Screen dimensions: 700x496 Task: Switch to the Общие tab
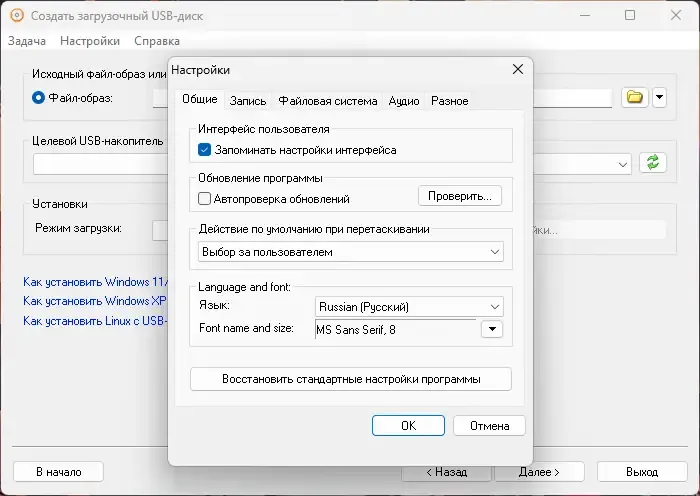click(200, 99)
